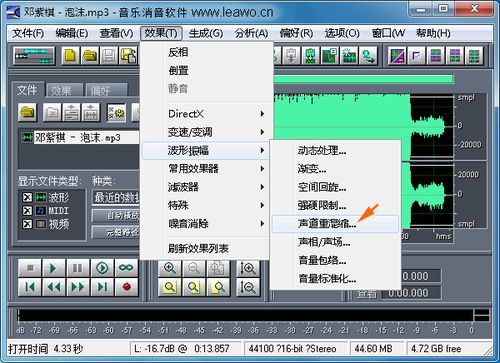The height and width of the screenshot is (363, 500).
Task: Expand the 噪音消除 submenu
Action: (204, 224)
